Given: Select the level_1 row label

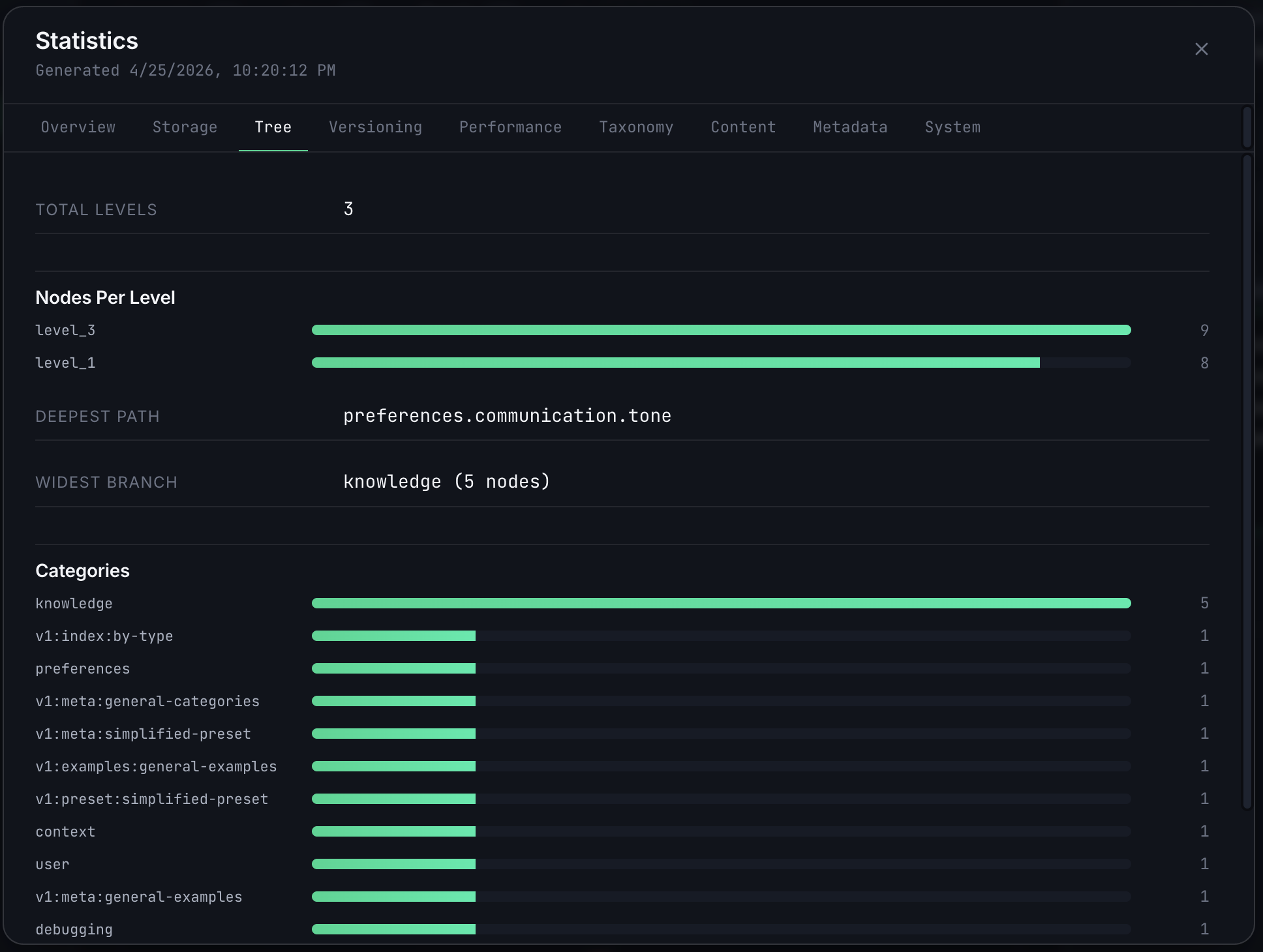Looking at the screenshot, I should coord(65,363).
